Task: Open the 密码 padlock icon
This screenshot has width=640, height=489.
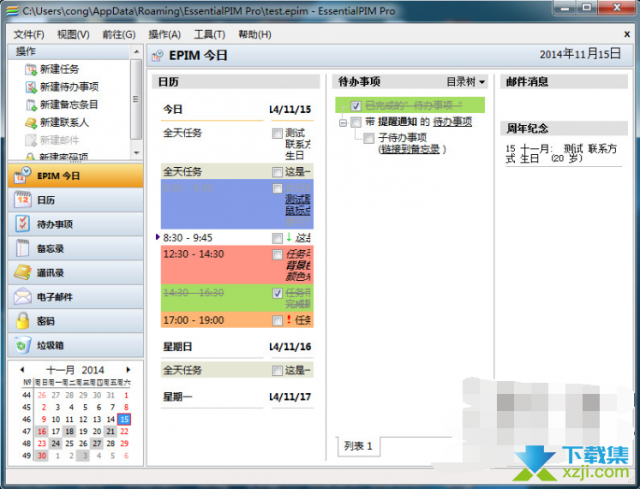Action: (22, 321)
